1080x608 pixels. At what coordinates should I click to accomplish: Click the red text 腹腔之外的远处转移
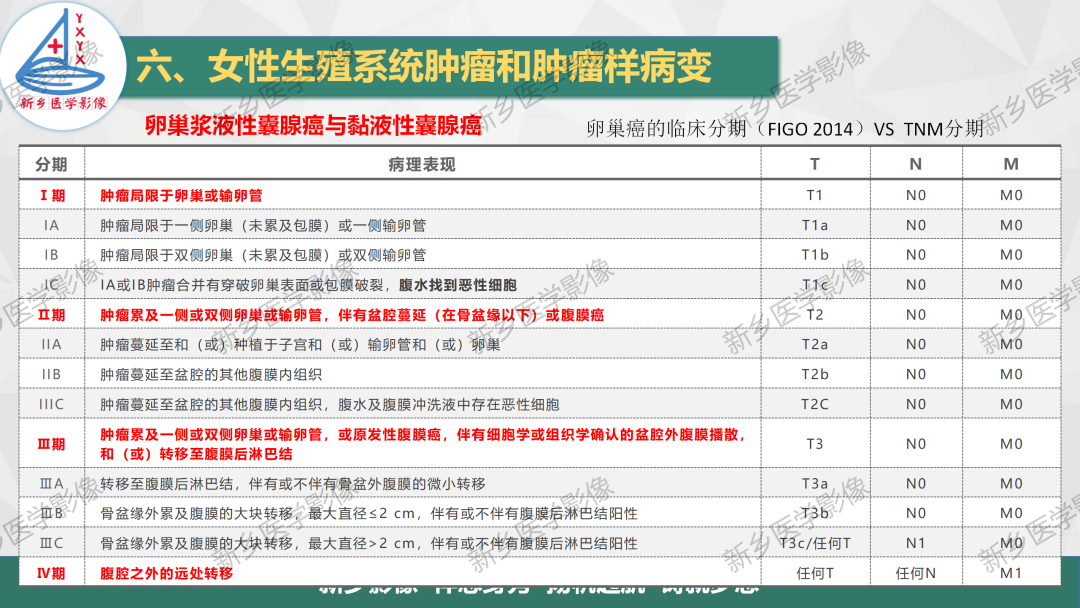tap(167, 573)
